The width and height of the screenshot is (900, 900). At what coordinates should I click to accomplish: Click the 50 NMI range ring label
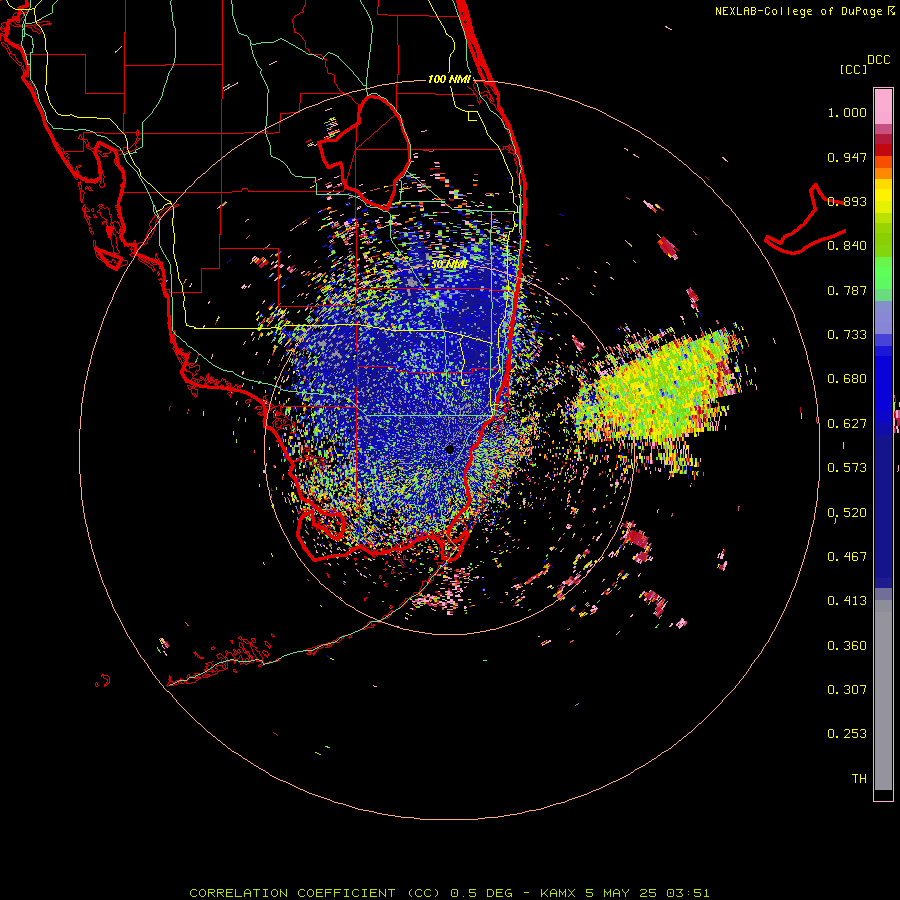(449, 265)
